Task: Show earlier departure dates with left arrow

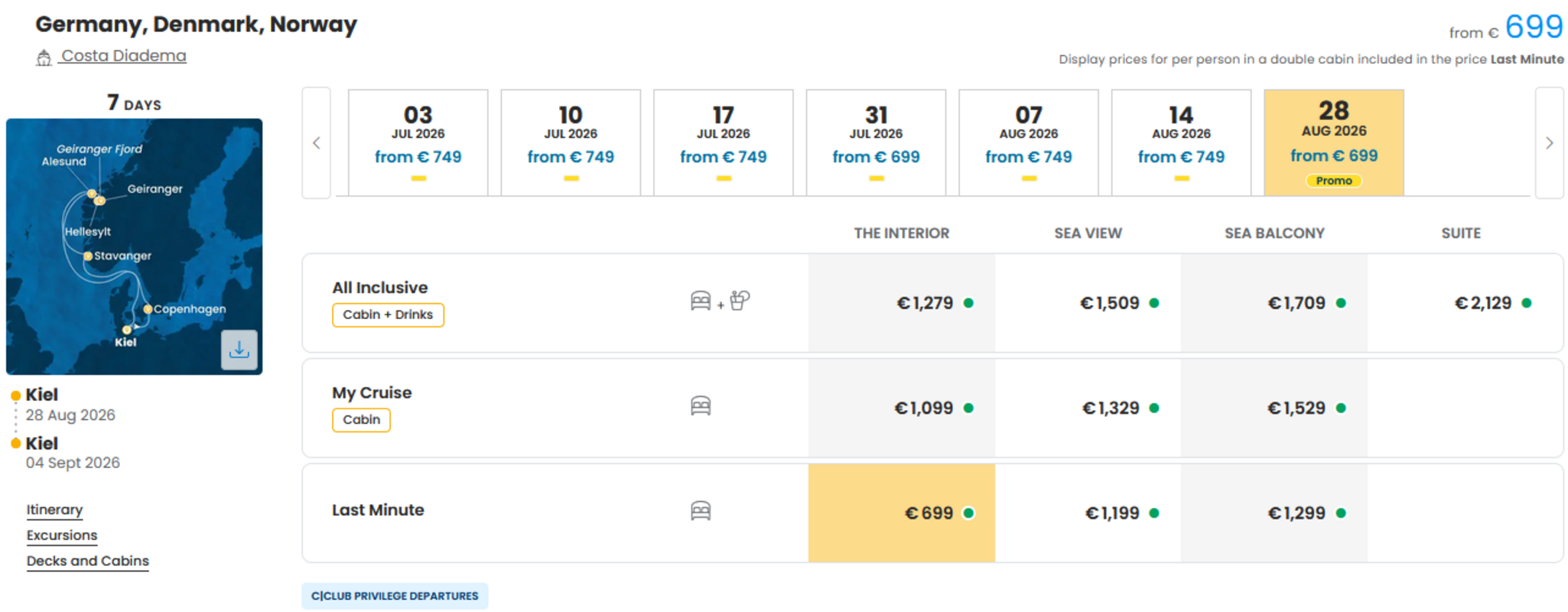Action: pyautogui.click(x=317, y=143)
